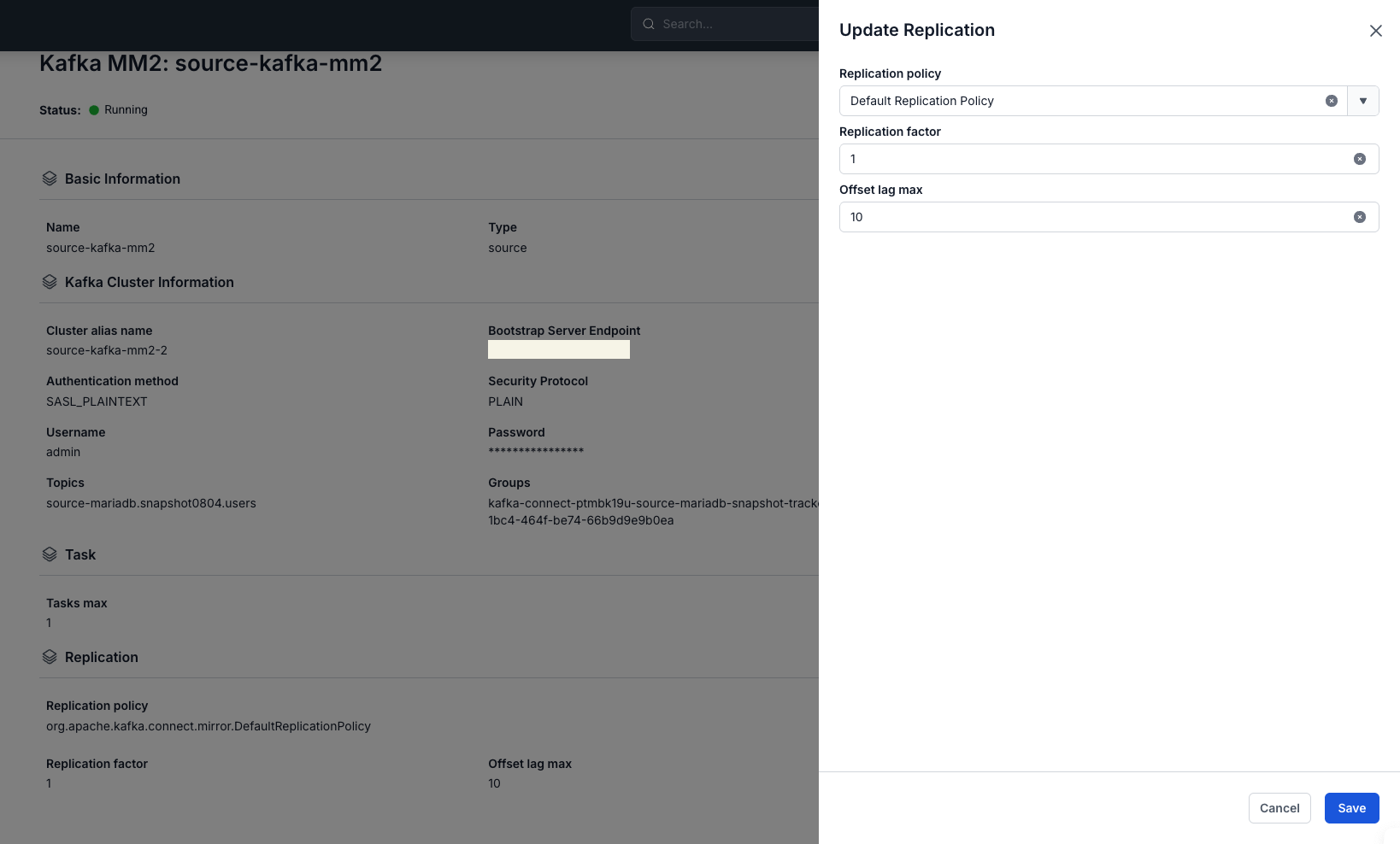1400x844 pixels.
Task: Click the groups value starting kafka-connect-ptmbk19u
Action: [653, 512]
